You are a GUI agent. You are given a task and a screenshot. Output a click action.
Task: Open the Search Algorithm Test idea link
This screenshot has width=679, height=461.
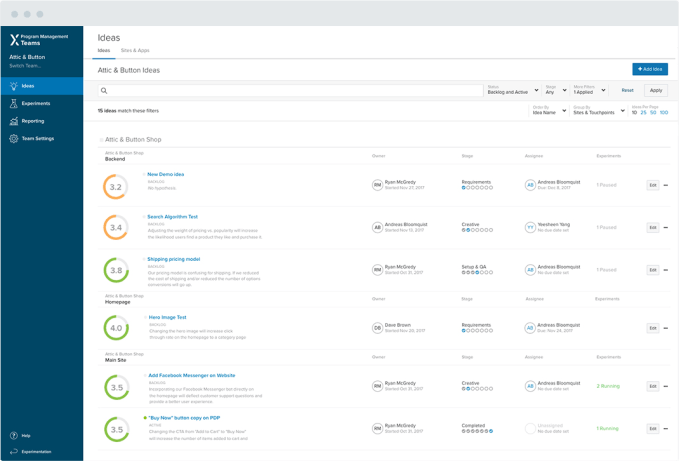click(172, 217)
